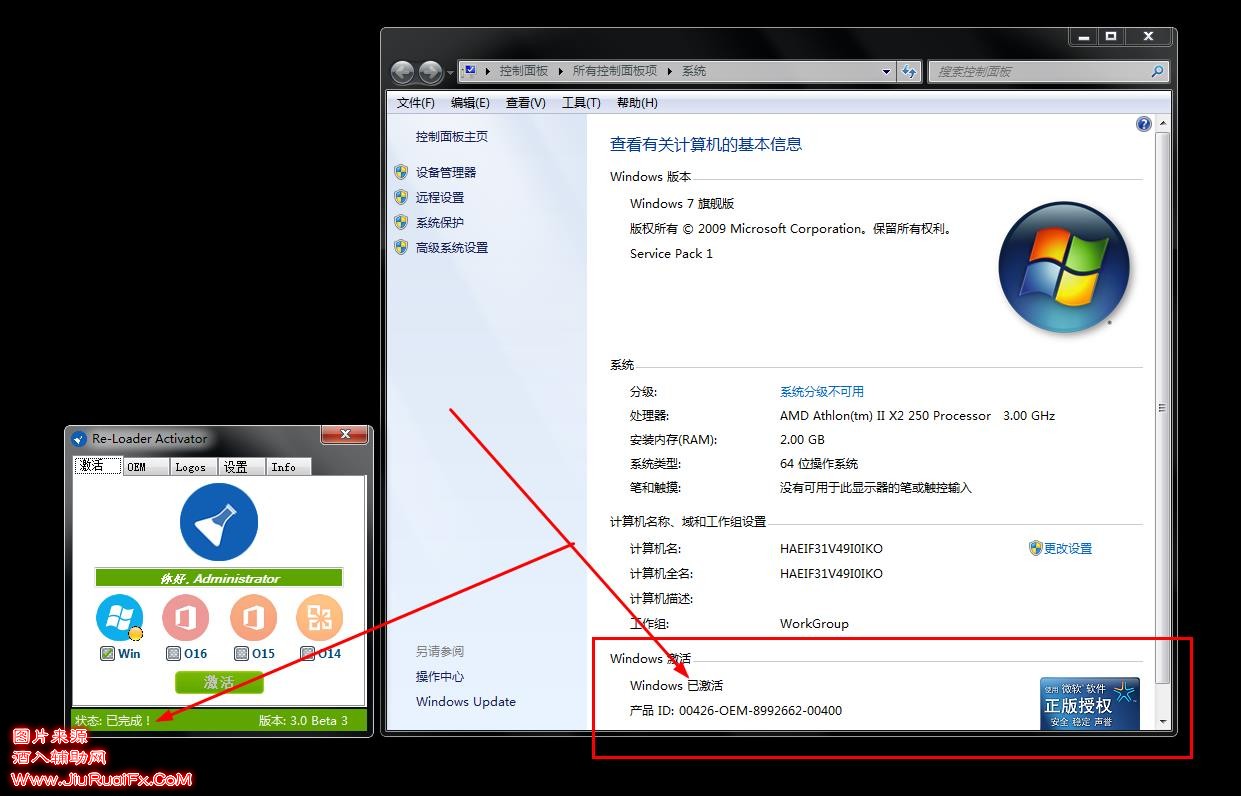Click the shield icon beside 系统保护
Image resolution: width=1241 pixels, height=796 pixels.
coord(401,222)
